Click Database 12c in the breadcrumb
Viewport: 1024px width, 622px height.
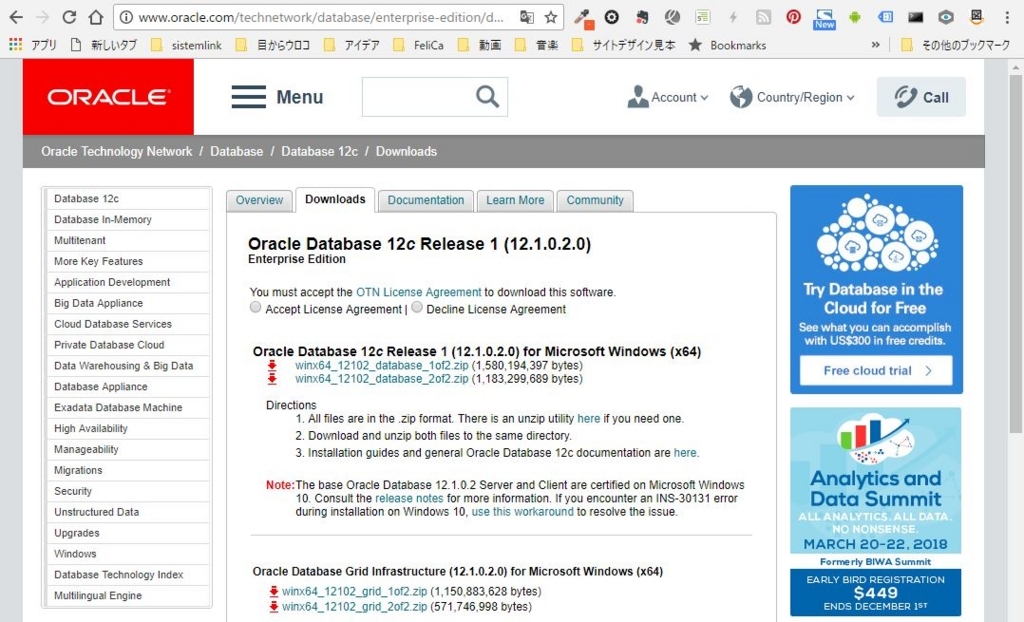(319, 152)
